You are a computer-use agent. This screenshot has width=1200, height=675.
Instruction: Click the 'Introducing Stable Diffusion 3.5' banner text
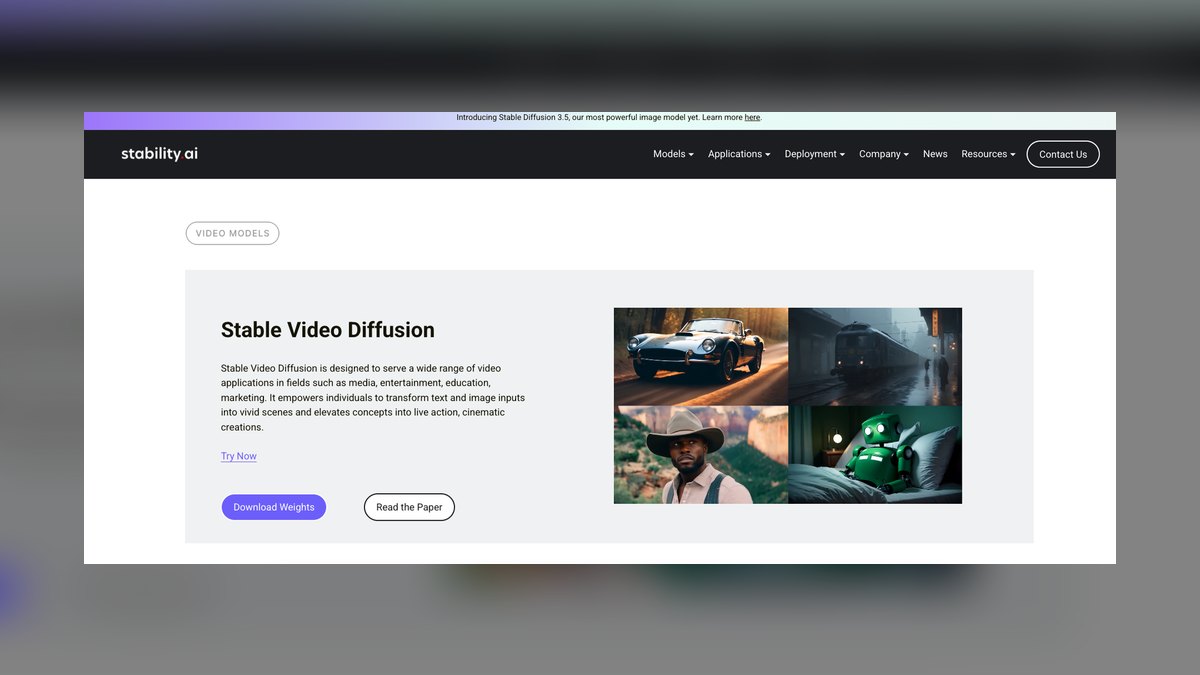609,118
